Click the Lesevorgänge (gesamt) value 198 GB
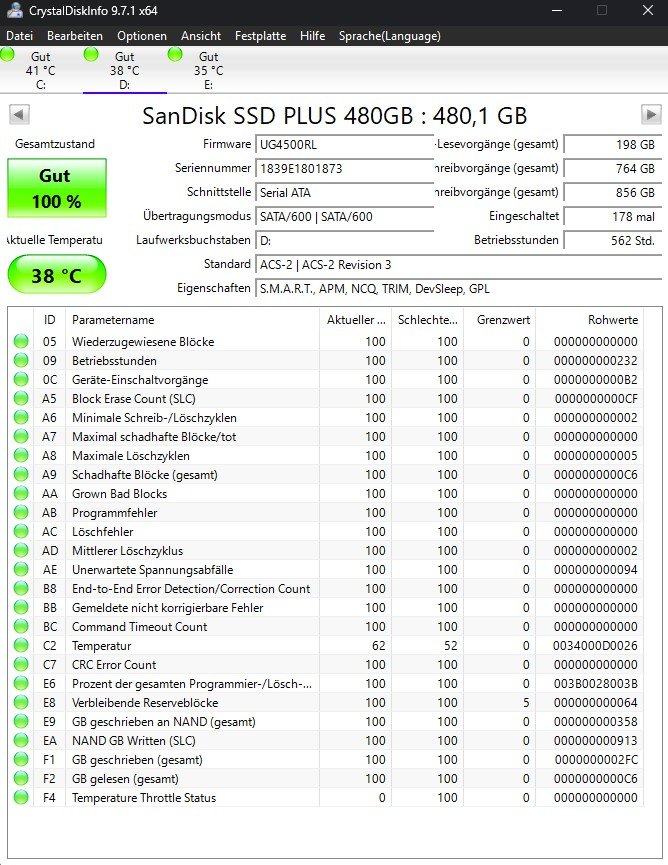 tap(612, 145)
